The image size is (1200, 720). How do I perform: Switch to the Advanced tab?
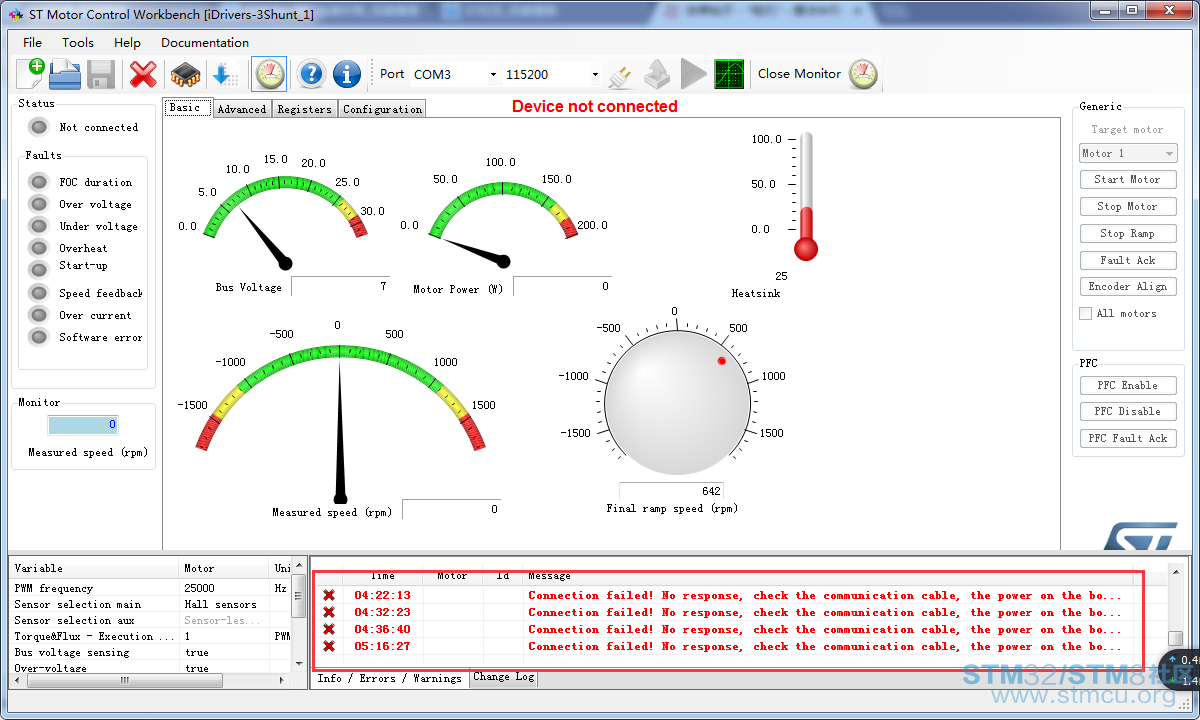pyautogui.click(x=241, y=109)
